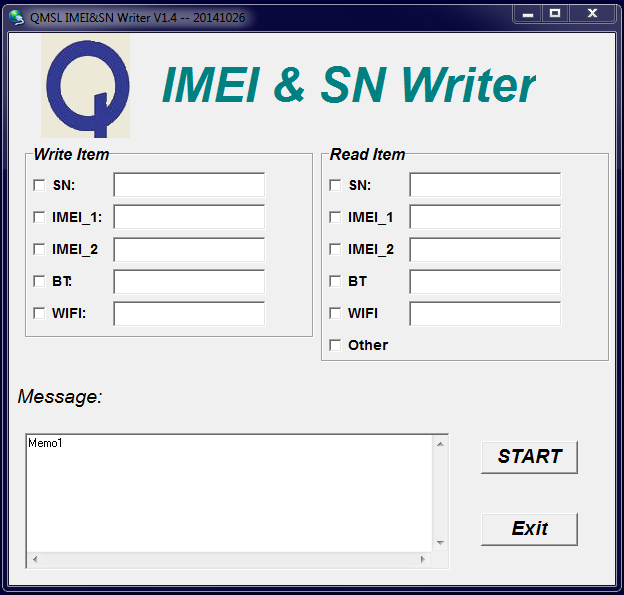Click the globe app icon in title bar
Screen dimensions: 624x595
click(16, 17)
